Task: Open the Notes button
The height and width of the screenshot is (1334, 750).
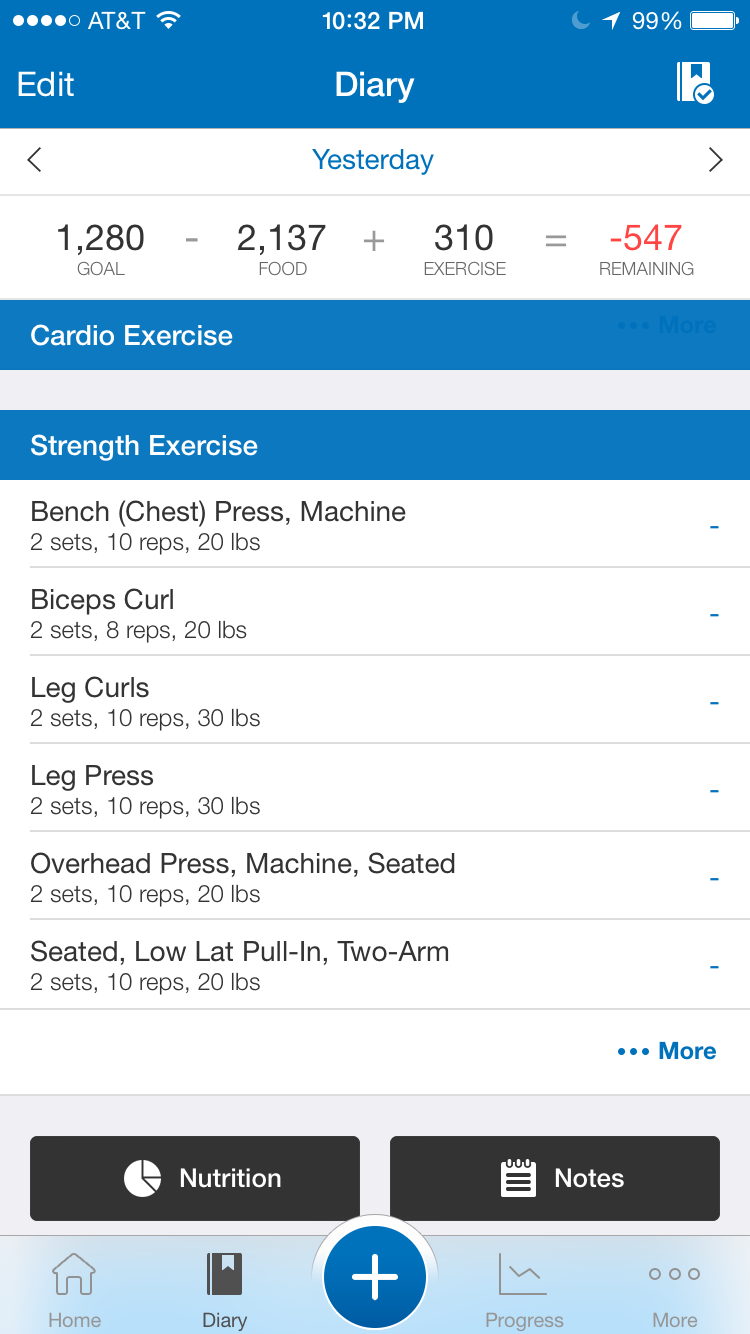Action: tap(555, 1178)
